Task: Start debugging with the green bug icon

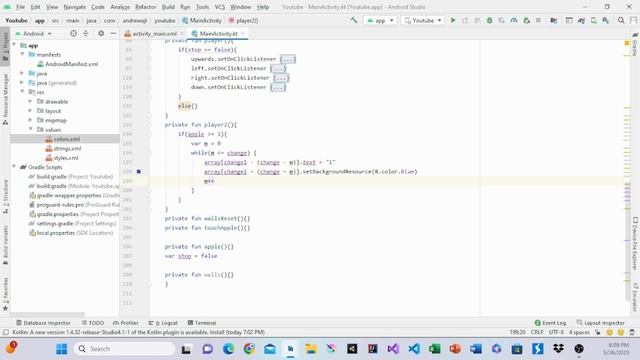Action: pos(489,20)
